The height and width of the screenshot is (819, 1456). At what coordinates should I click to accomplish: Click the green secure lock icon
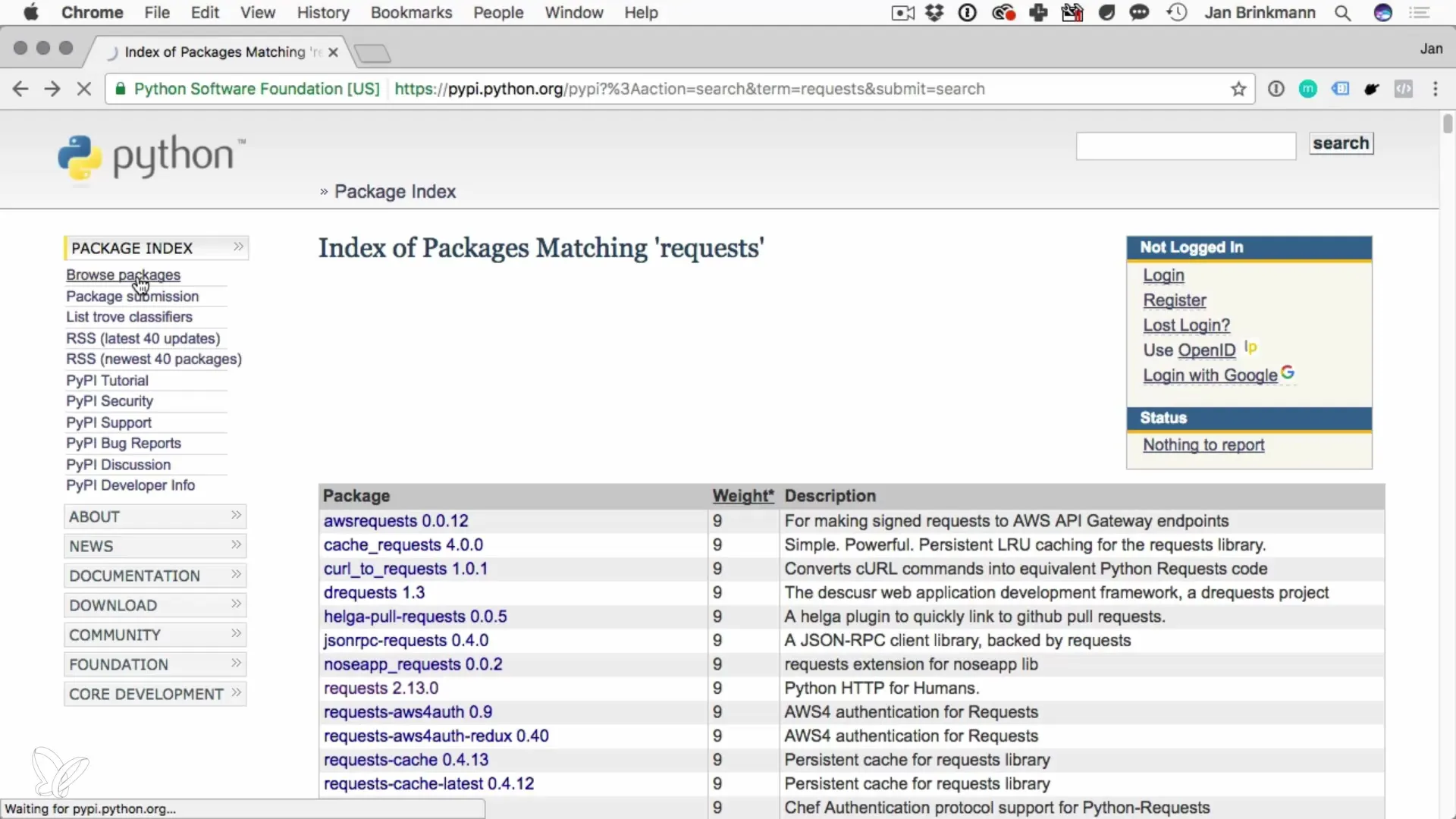coord(120,89)
